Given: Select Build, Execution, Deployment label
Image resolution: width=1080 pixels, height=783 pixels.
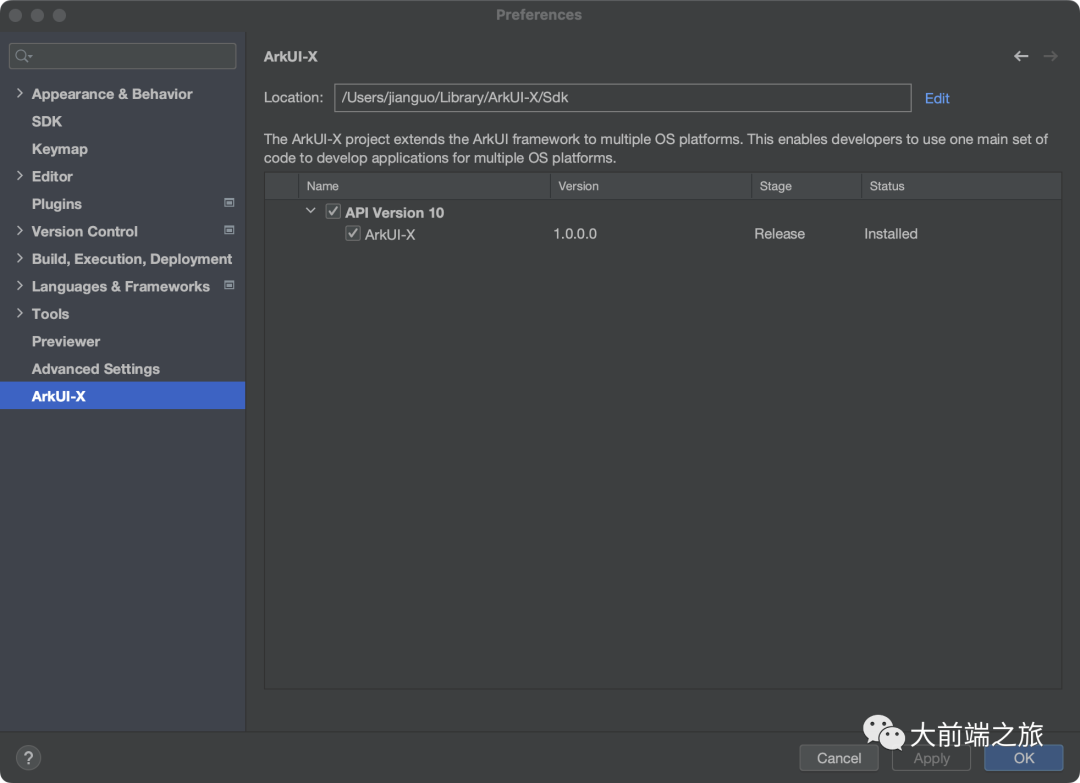Looking at the screenshot, I should 132,259.
